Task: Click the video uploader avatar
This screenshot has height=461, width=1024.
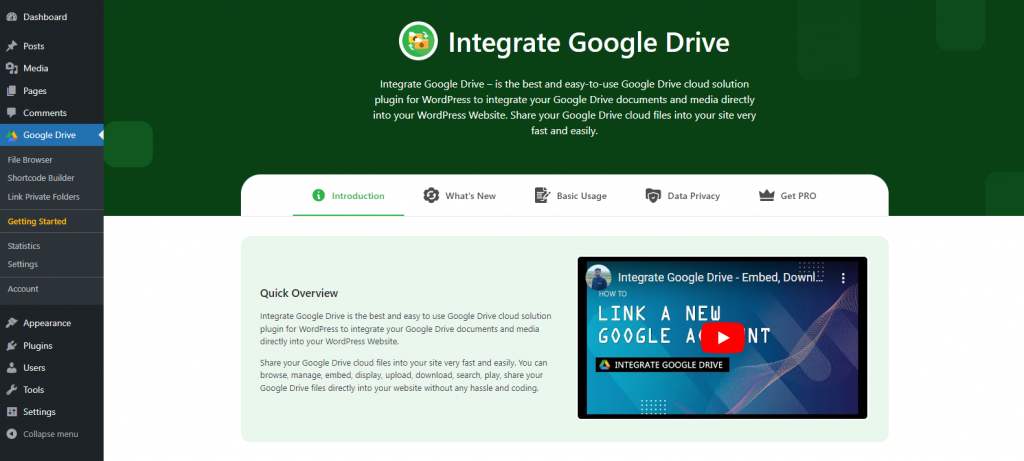Action: [599, 278]
